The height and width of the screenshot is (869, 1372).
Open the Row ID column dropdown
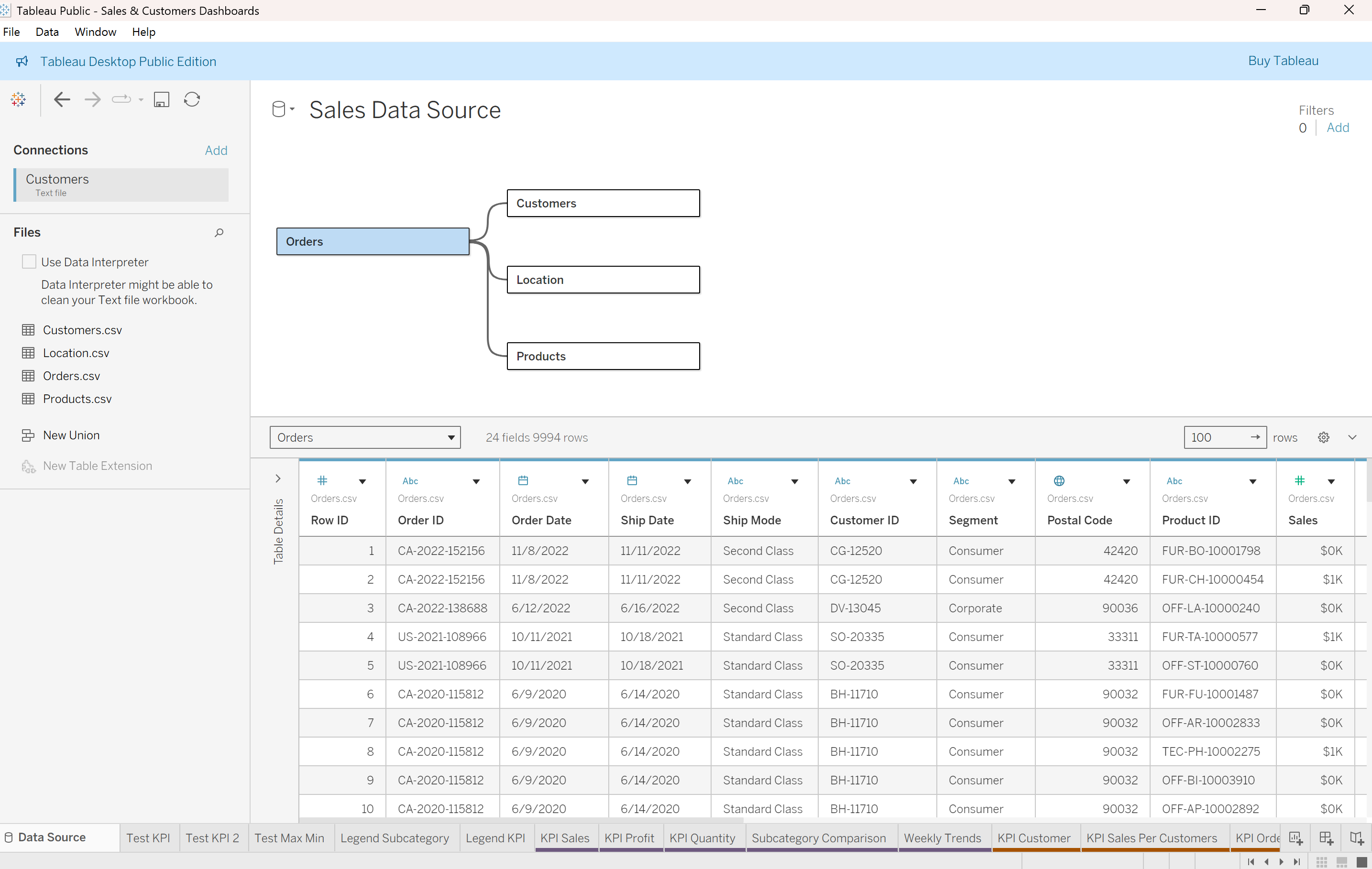(362, 482)
